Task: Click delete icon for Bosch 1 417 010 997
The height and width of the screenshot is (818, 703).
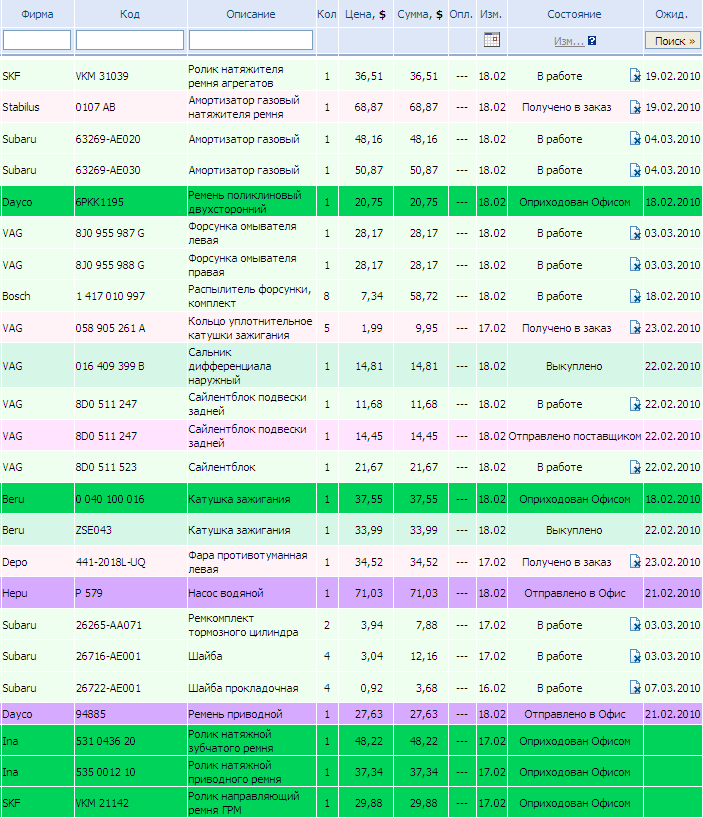Action: (635, 296)
